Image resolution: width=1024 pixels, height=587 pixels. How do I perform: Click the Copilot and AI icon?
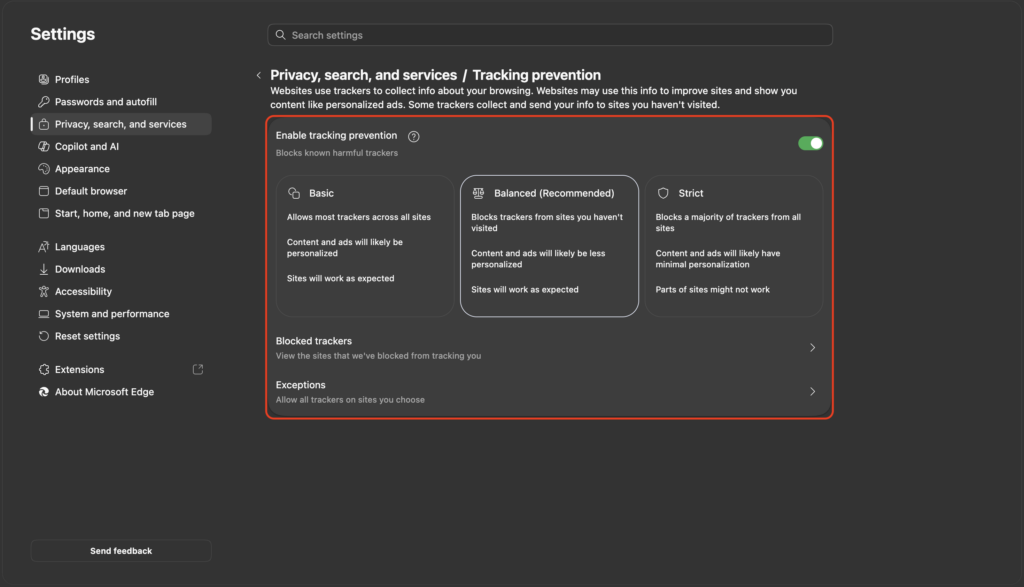[x=44, y=146]
